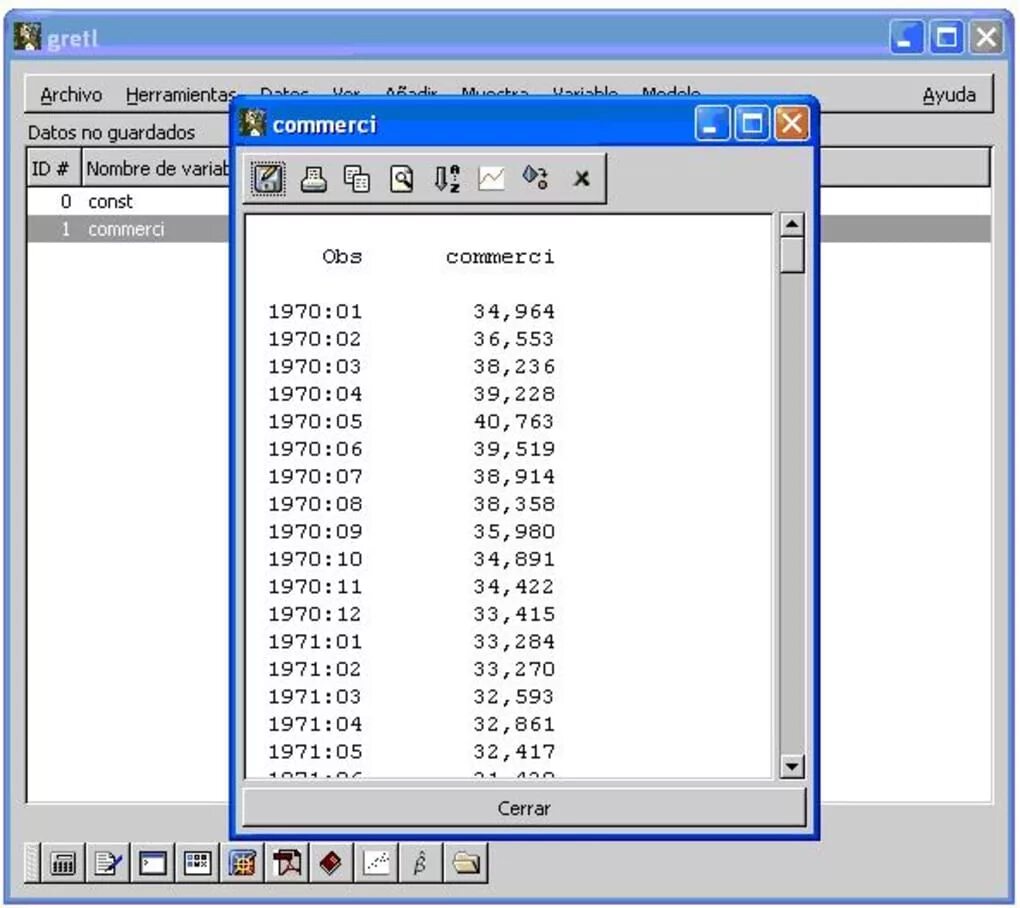Click the Save as icon in commerci toolbar
Viewport: 1020px width, 908px height.
(268, 178)
